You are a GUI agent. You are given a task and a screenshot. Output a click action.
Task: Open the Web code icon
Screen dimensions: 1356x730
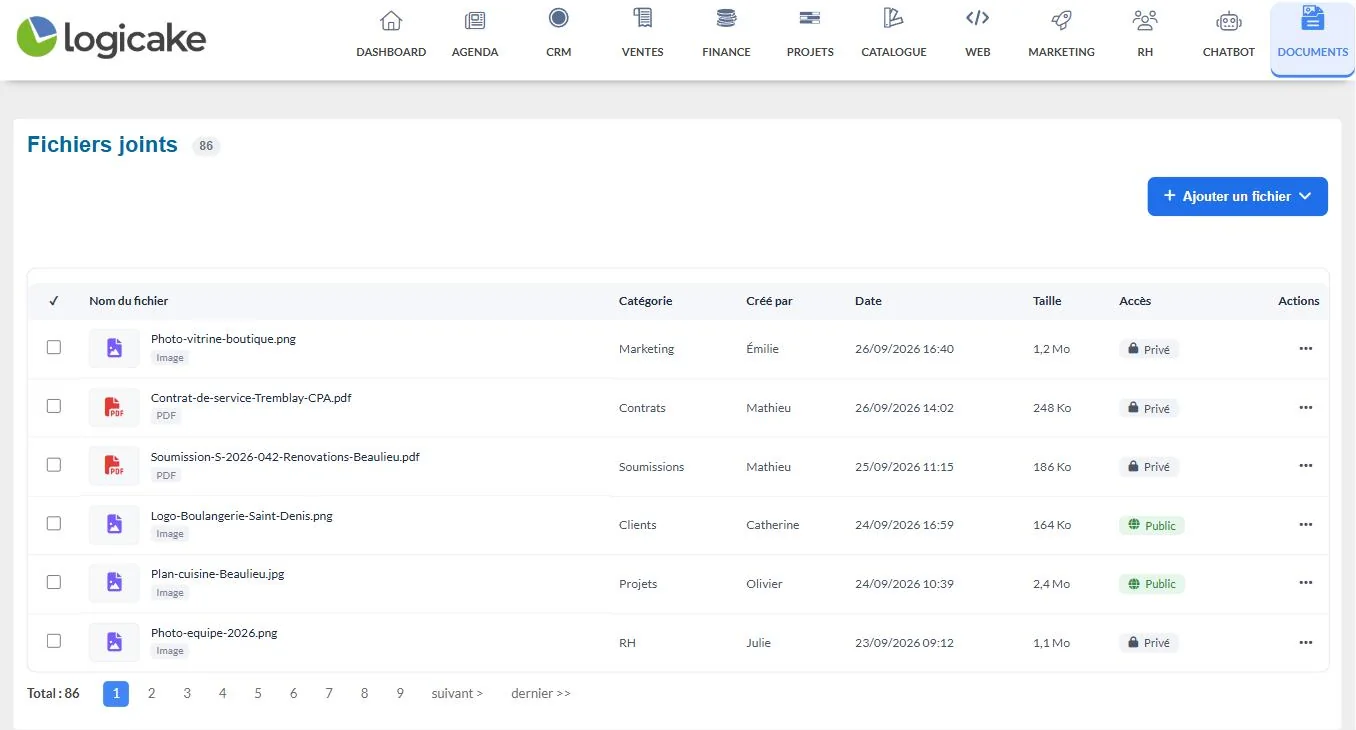pos(978,18)
